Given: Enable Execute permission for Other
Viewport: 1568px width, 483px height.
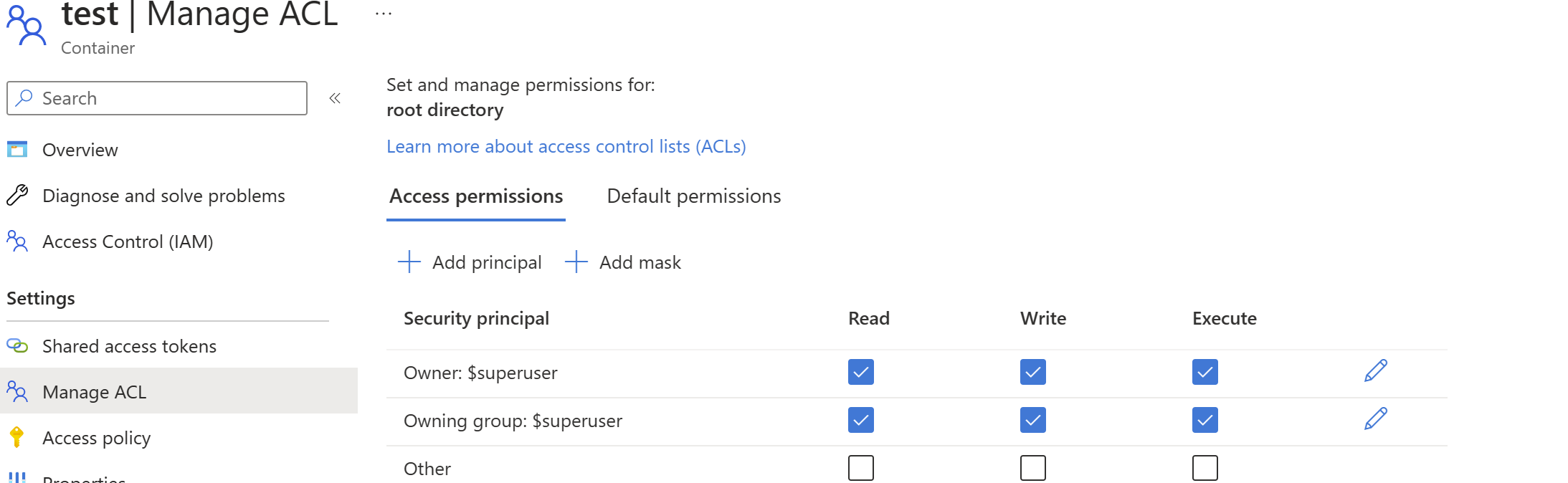Looking at the screenshot, I should point(1204,468).
